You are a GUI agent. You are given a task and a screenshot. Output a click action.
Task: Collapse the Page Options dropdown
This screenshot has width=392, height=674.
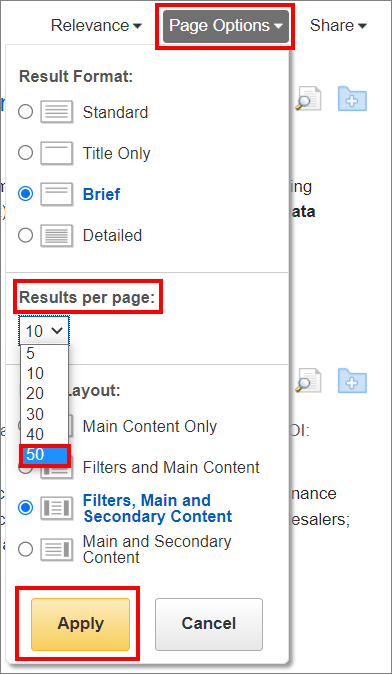pyautogui.click(x=226, y=26)
